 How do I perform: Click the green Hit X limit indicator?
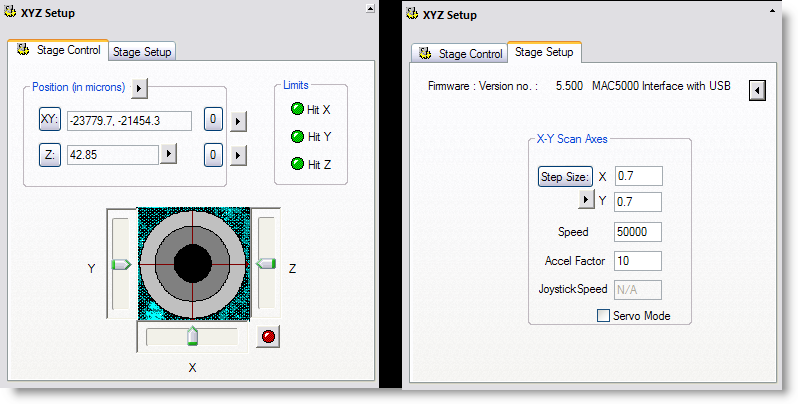click(297, 109)
